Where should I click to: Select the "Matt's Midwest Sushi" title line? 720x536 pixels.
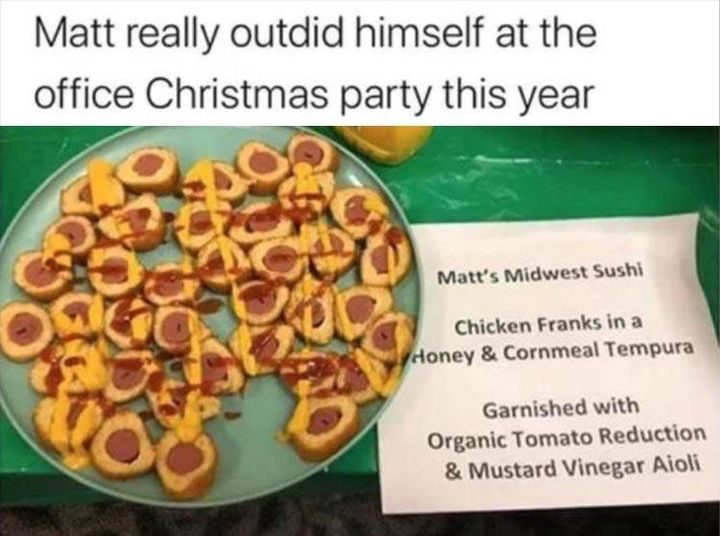(x=540, y=275)
